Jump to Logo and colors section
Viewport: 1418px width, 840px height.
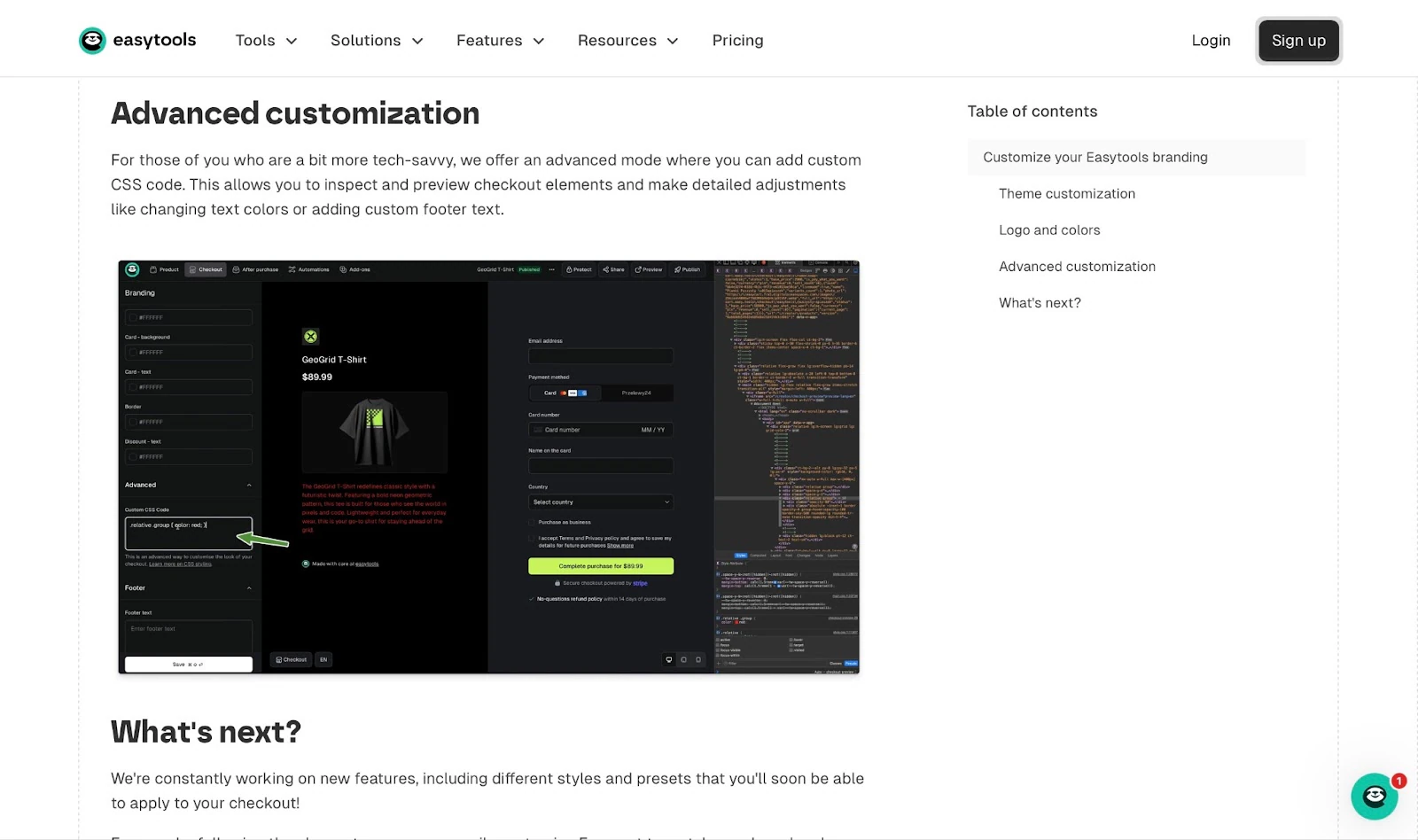(1049, 229)
